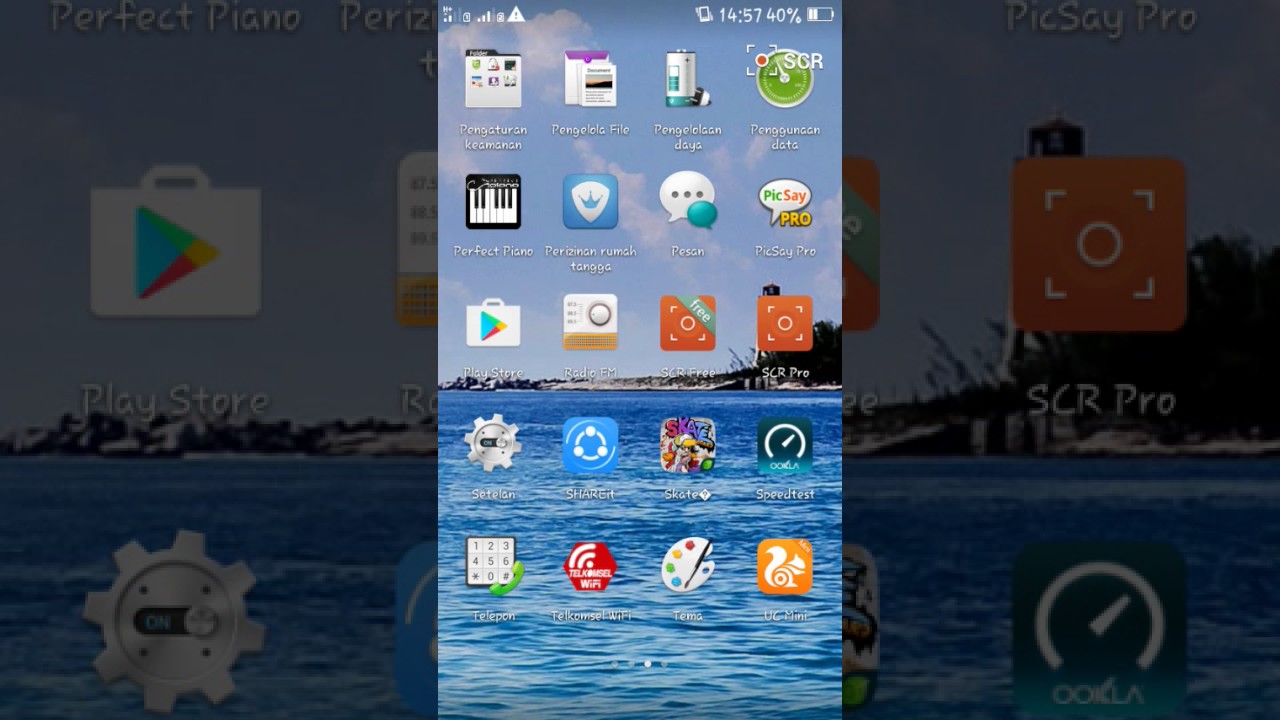
Task: Tap the battery icon in status bar
Action: coord(820,15)
